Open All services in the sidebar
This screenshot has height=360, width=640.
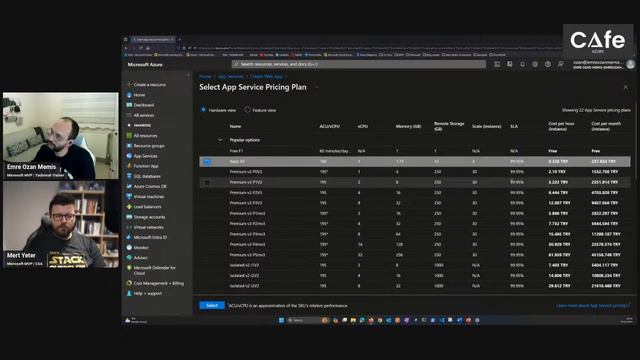point(140,115)
